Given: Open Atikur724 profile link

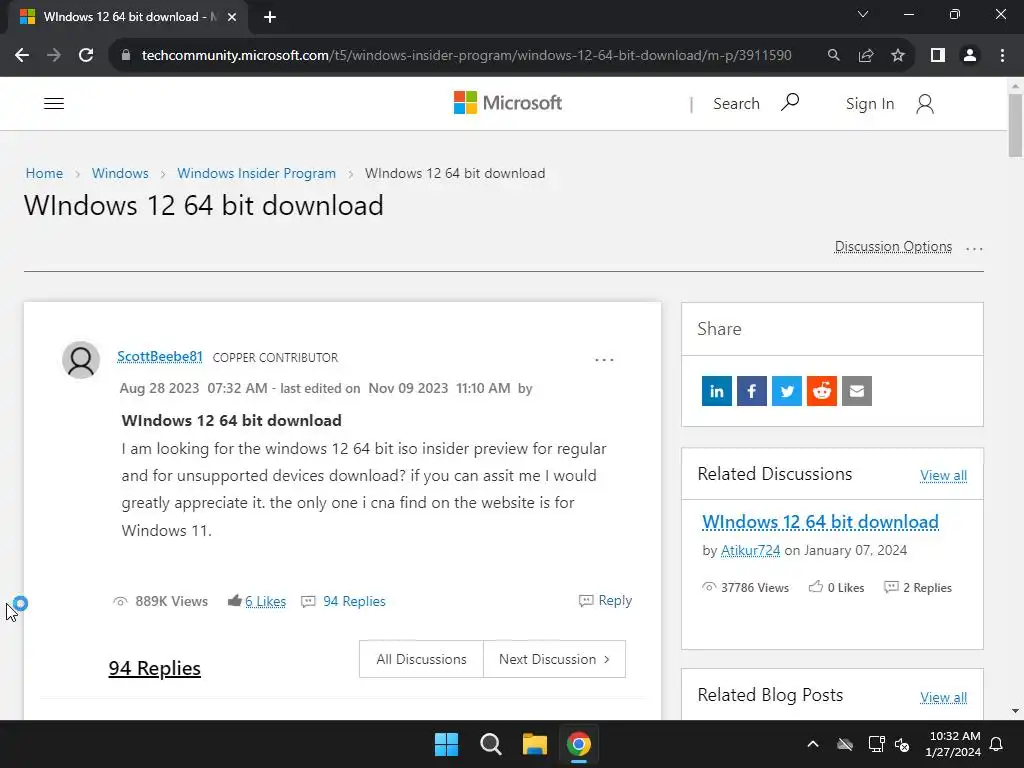Looking at the screenshot, I should tap(750, 550).
